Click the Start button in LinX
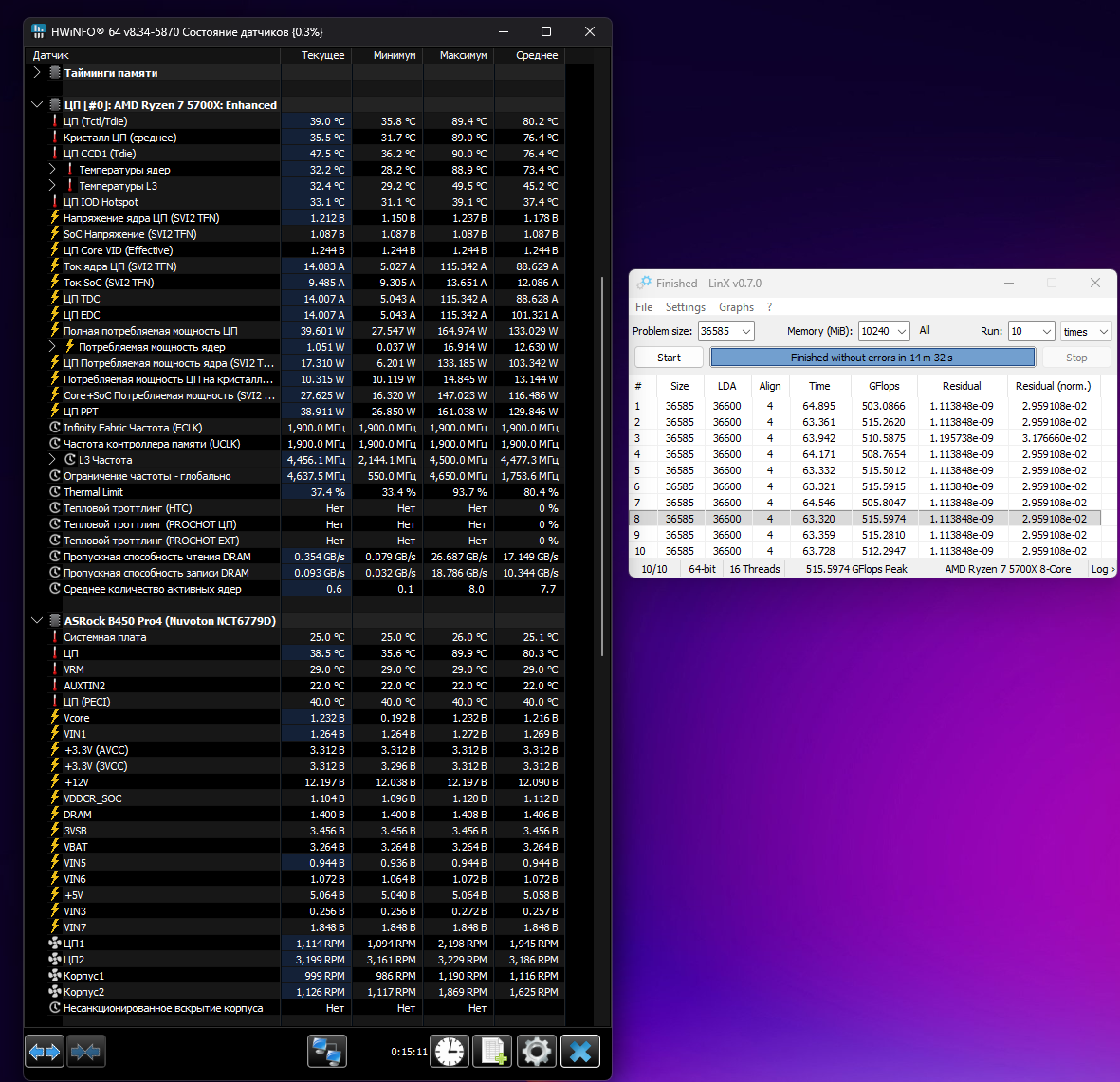The width and height of the screenshot is (1120, 1082). [x=669, y=358]
